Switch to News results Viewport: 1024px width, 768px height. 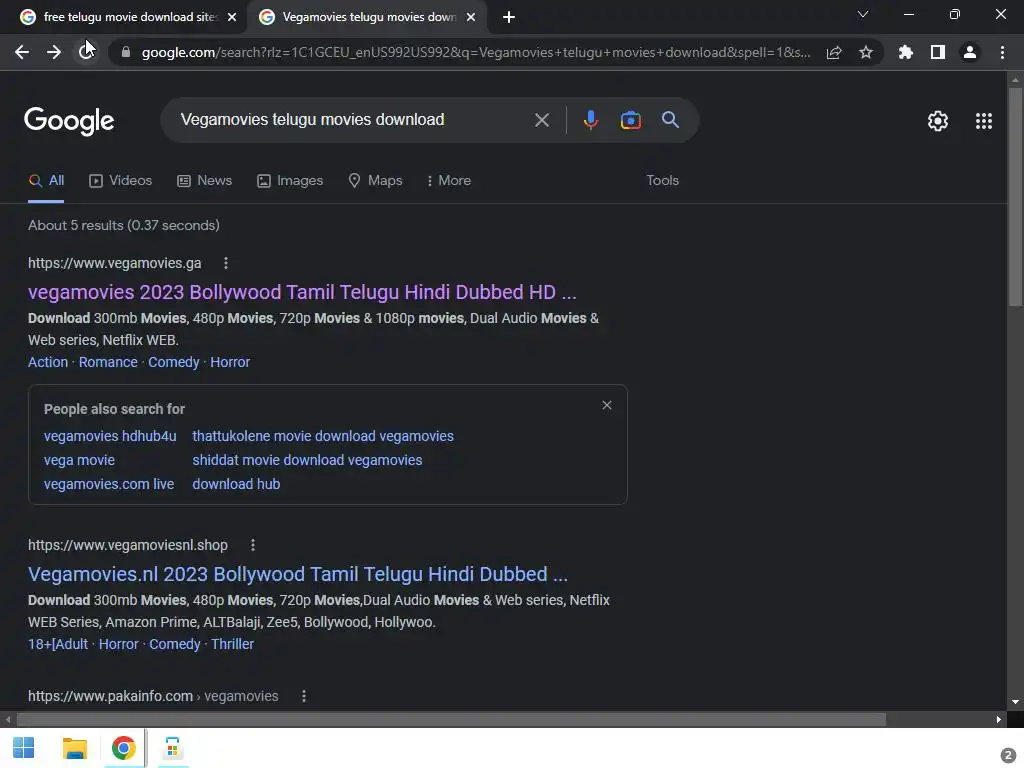204,181
